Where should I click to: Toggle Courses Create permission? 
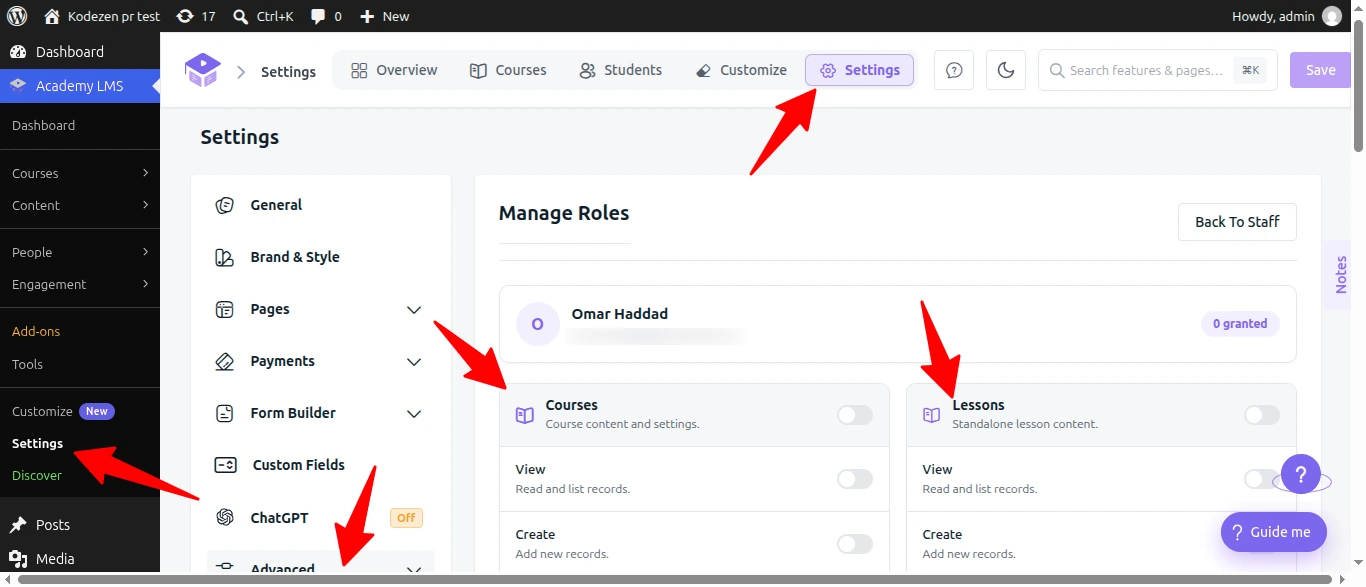point(855,544)
